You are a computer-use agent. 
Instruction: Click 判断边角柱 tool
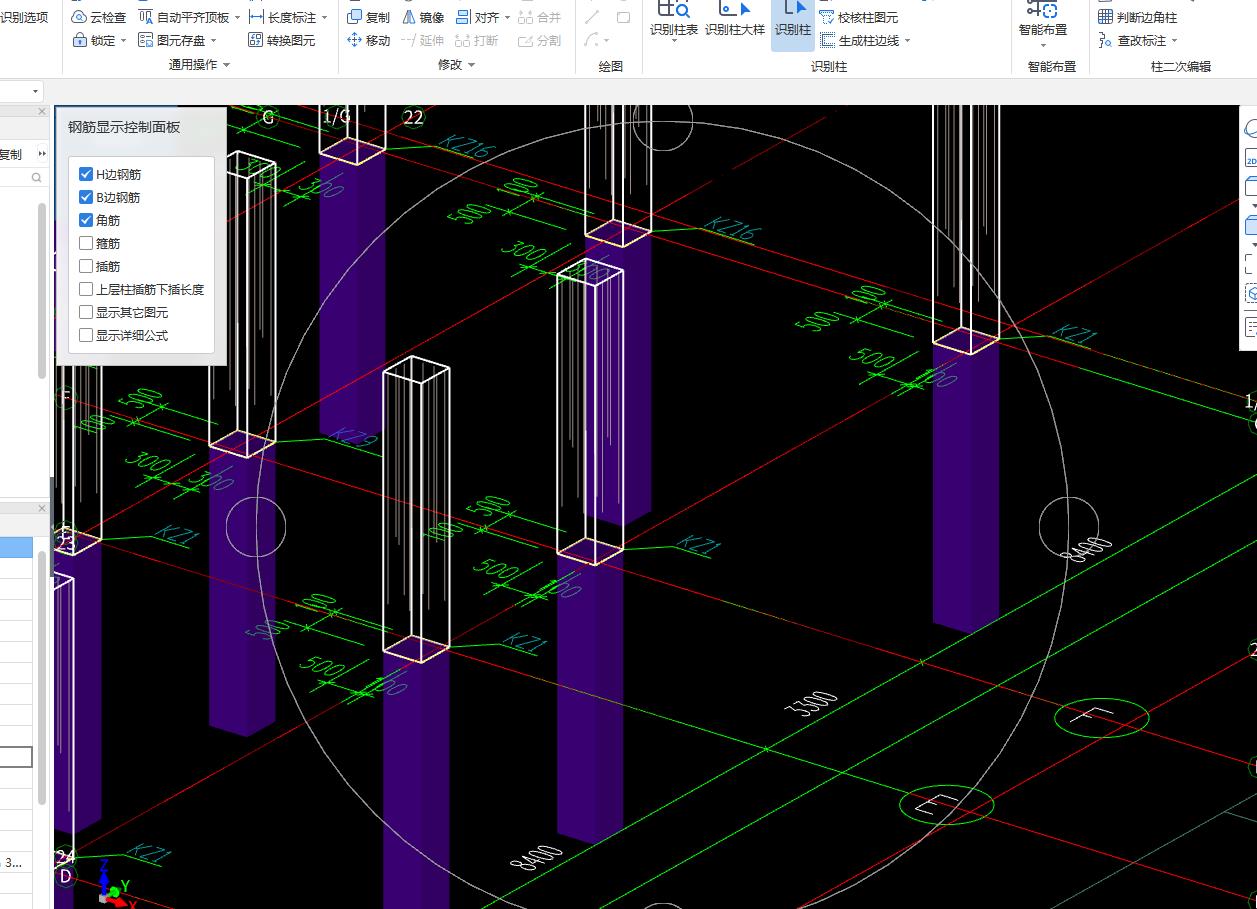1137,17
